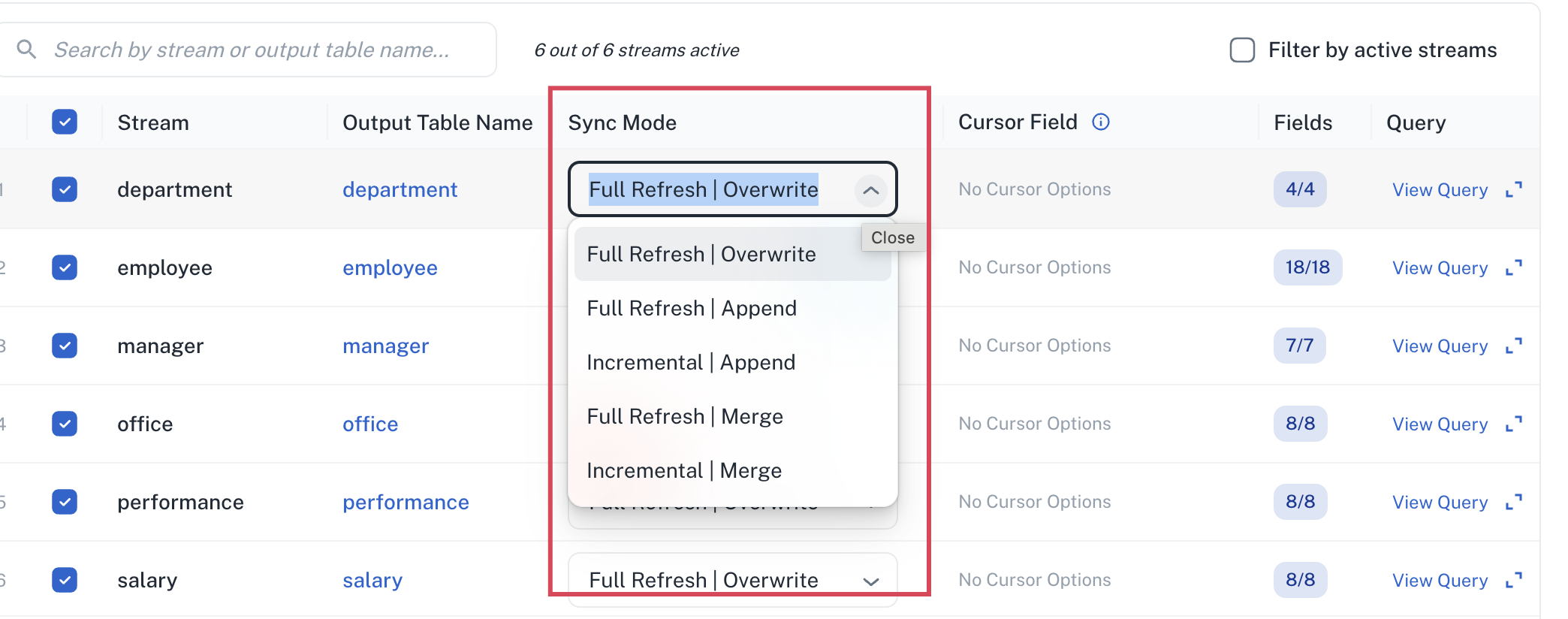The image size is (1568, 619).
Task: Uncheck the manager stream checkbox
Action: [x=65, y=346]
